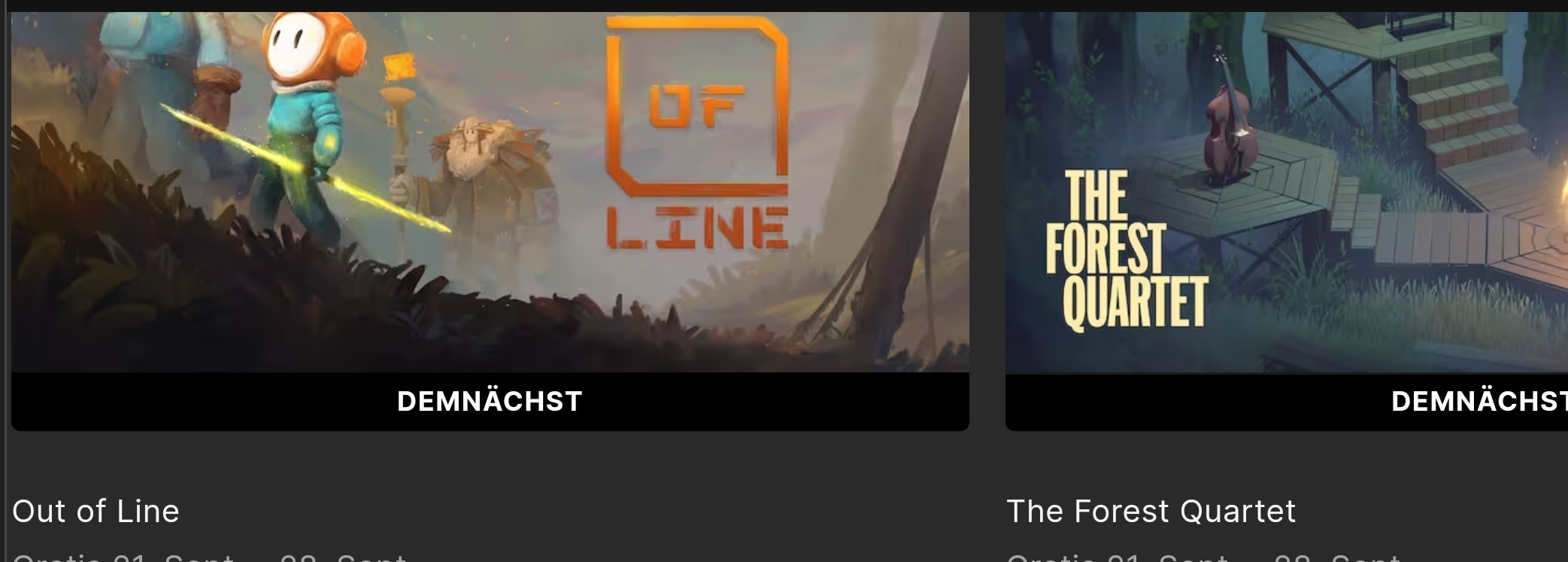Open the Out of Line cover artwork
This screenshot has height=562, width=1568.
pyautogui.click(x=490, y=192)
